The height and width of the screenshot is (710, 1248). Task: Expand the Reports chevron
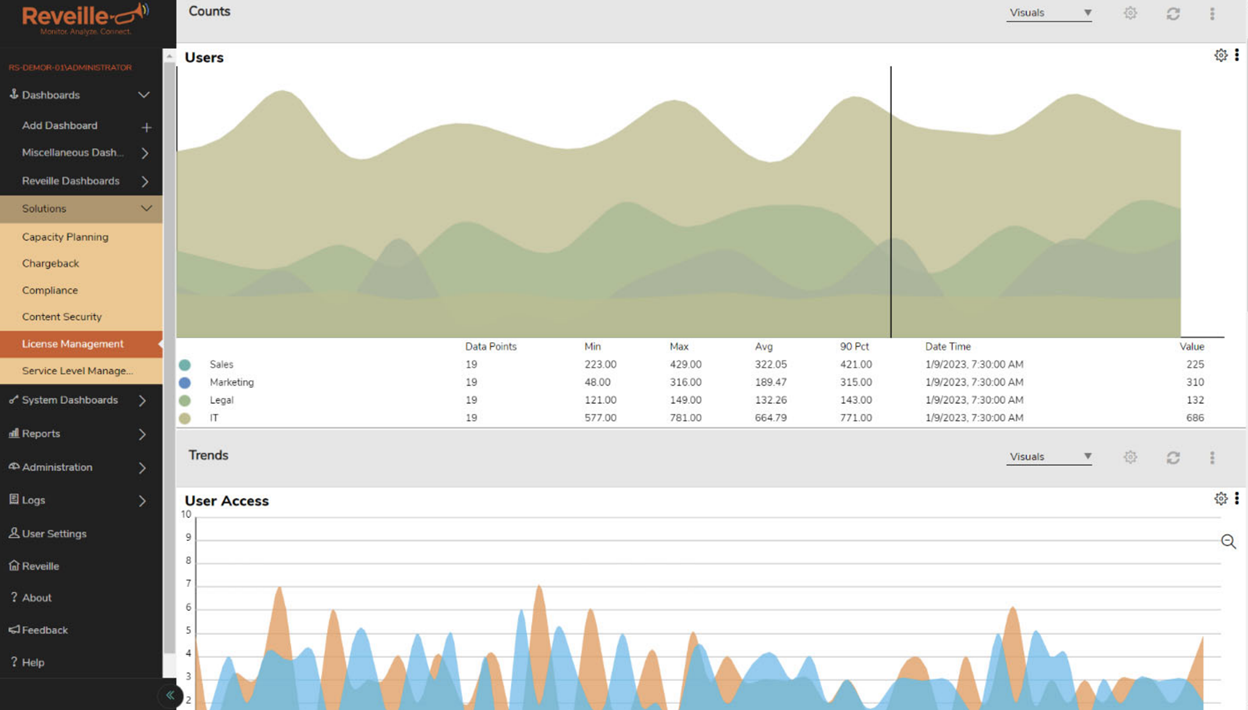[142, 434]
